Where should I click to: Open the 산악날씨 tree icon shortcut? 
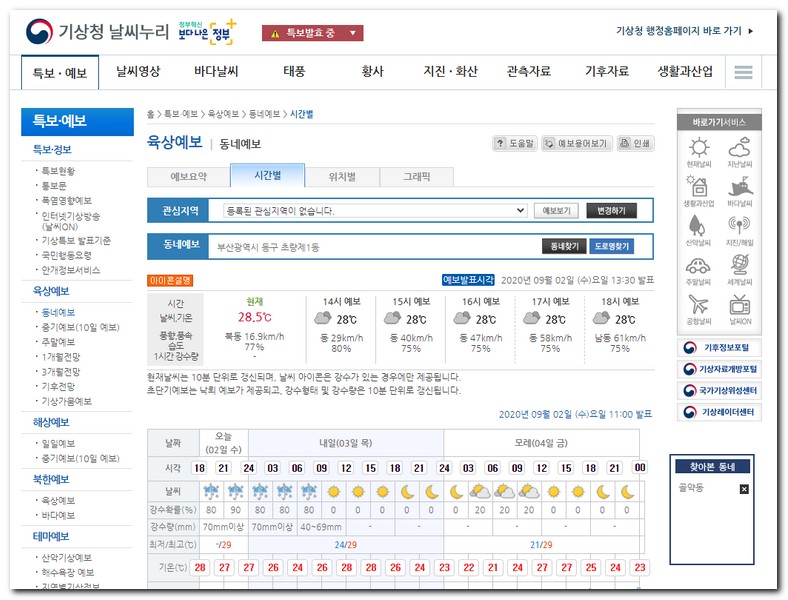pos(699,231)
